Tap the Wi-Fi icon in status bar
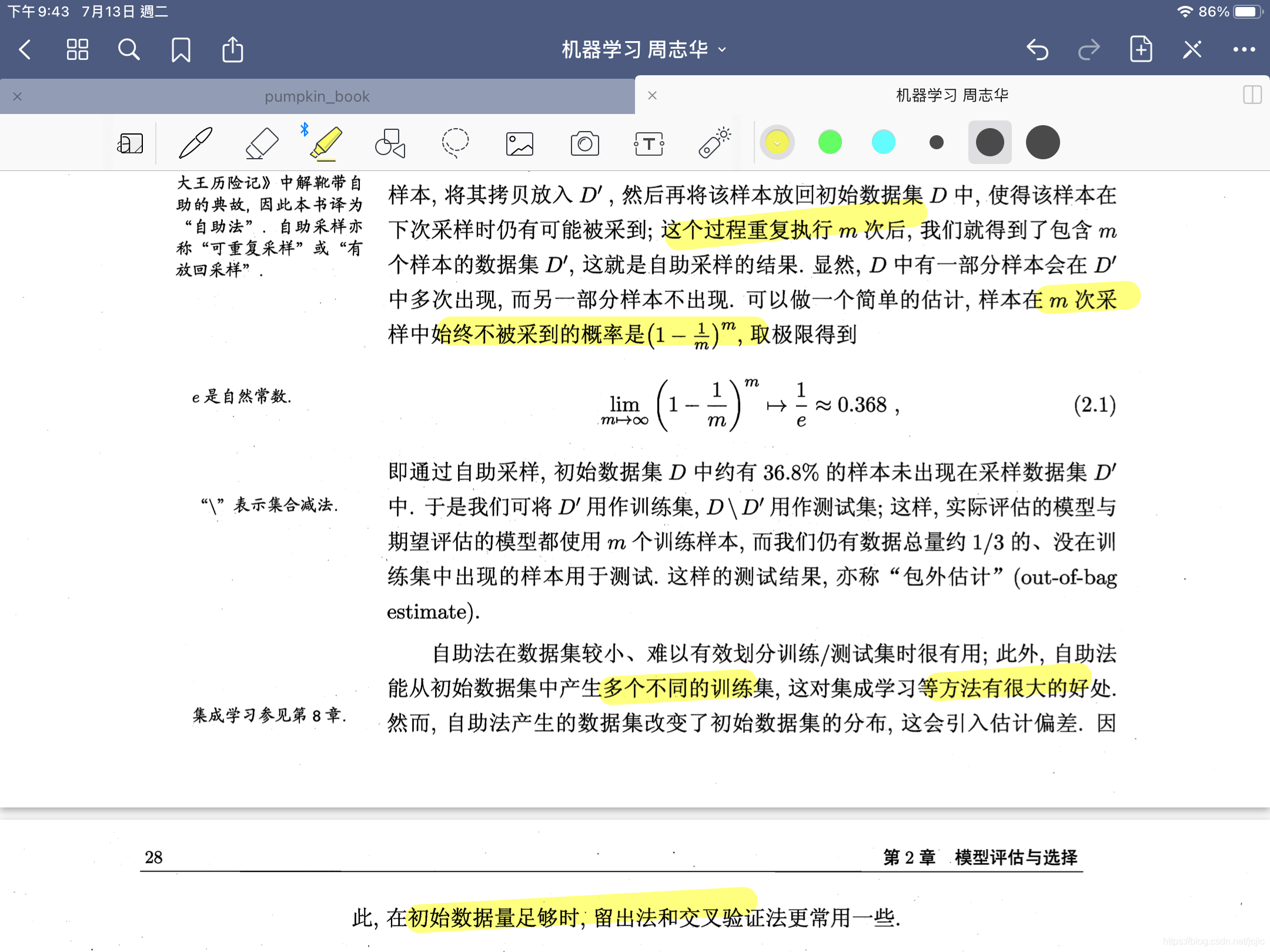This screenshot has width=1270, height=952. [x=1184, y=12]
